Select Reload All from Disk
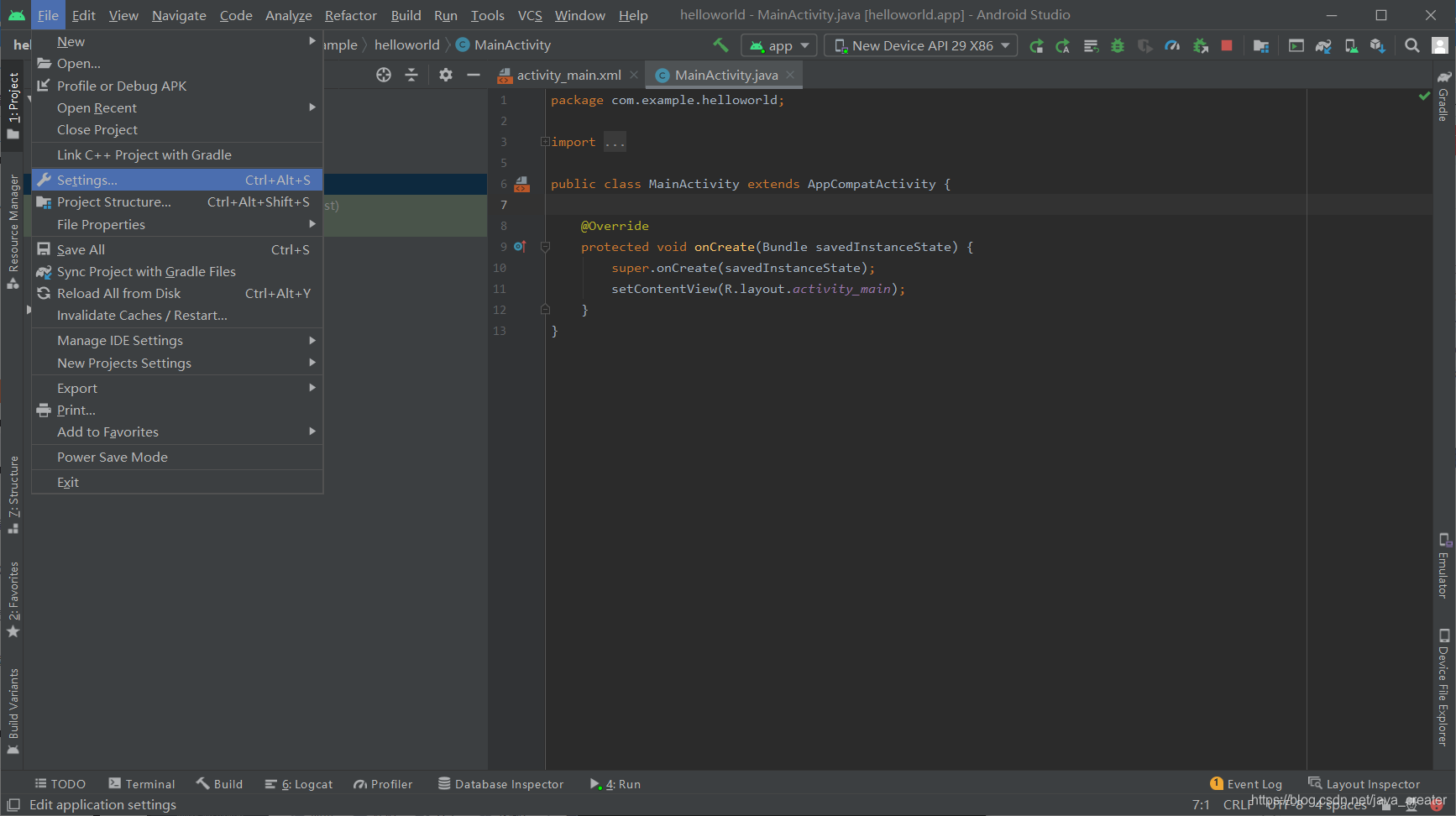Viewport: 1456px width, 816px height. point(177,293)
